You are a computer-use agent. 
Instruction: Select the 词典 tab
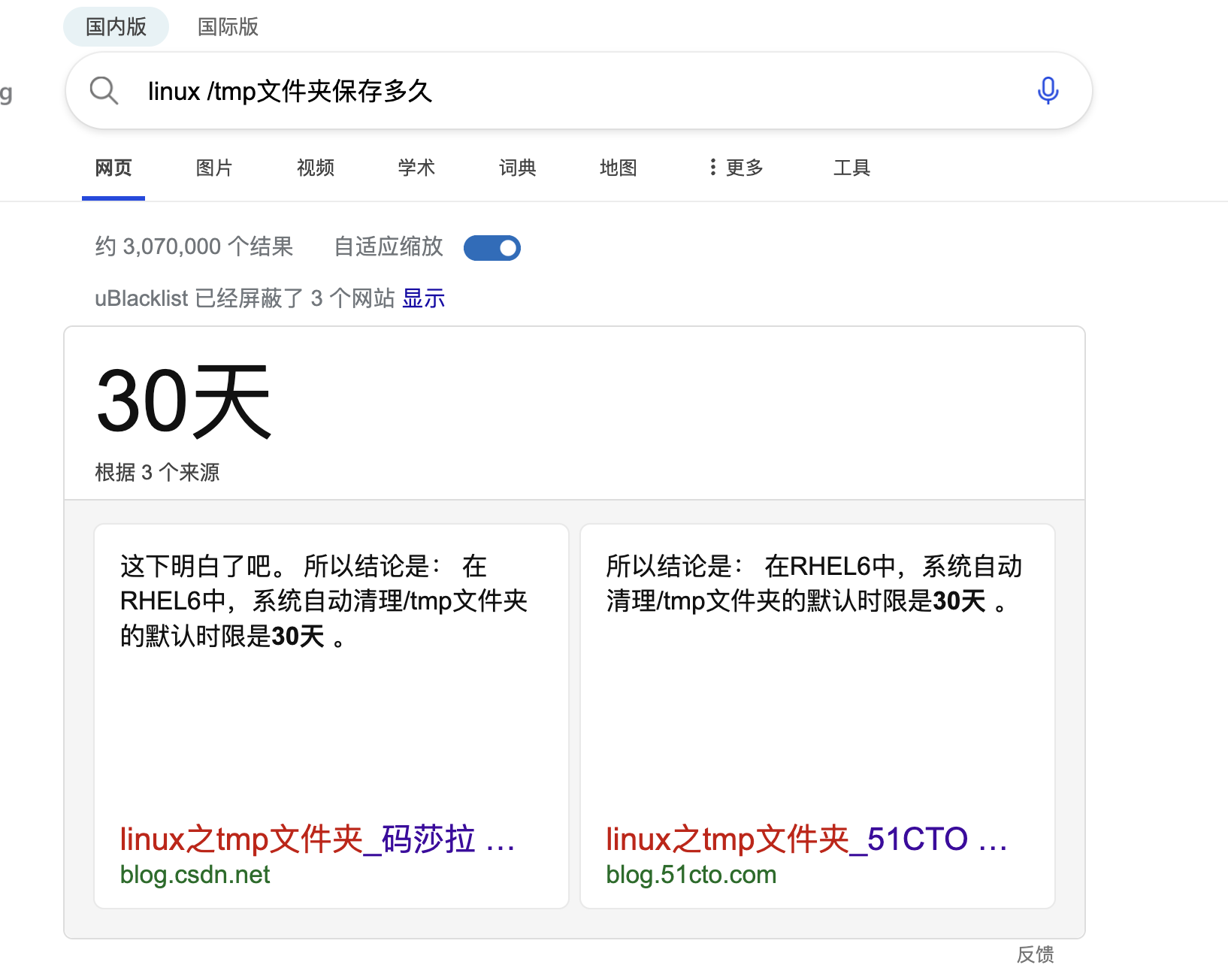click(518, 168)
